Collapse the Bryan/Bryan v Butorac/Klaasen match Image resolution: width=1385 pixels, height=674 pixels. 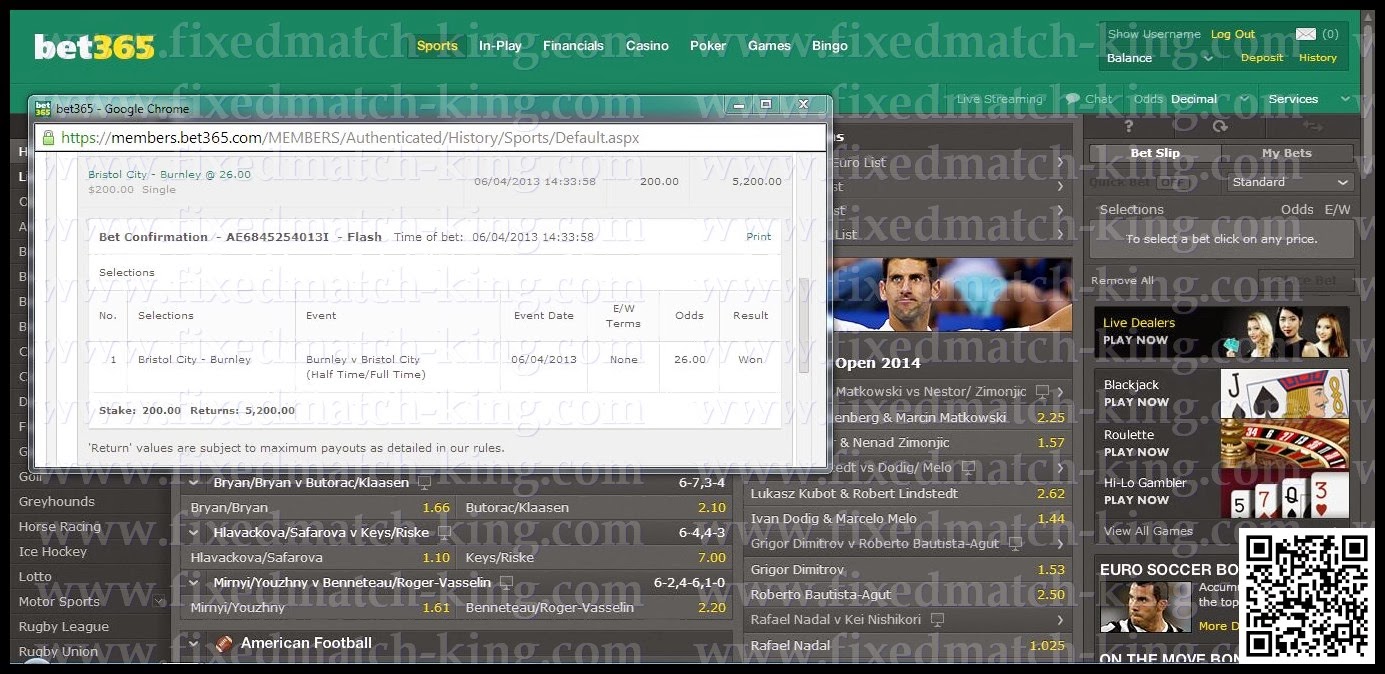tap(194, 483)
